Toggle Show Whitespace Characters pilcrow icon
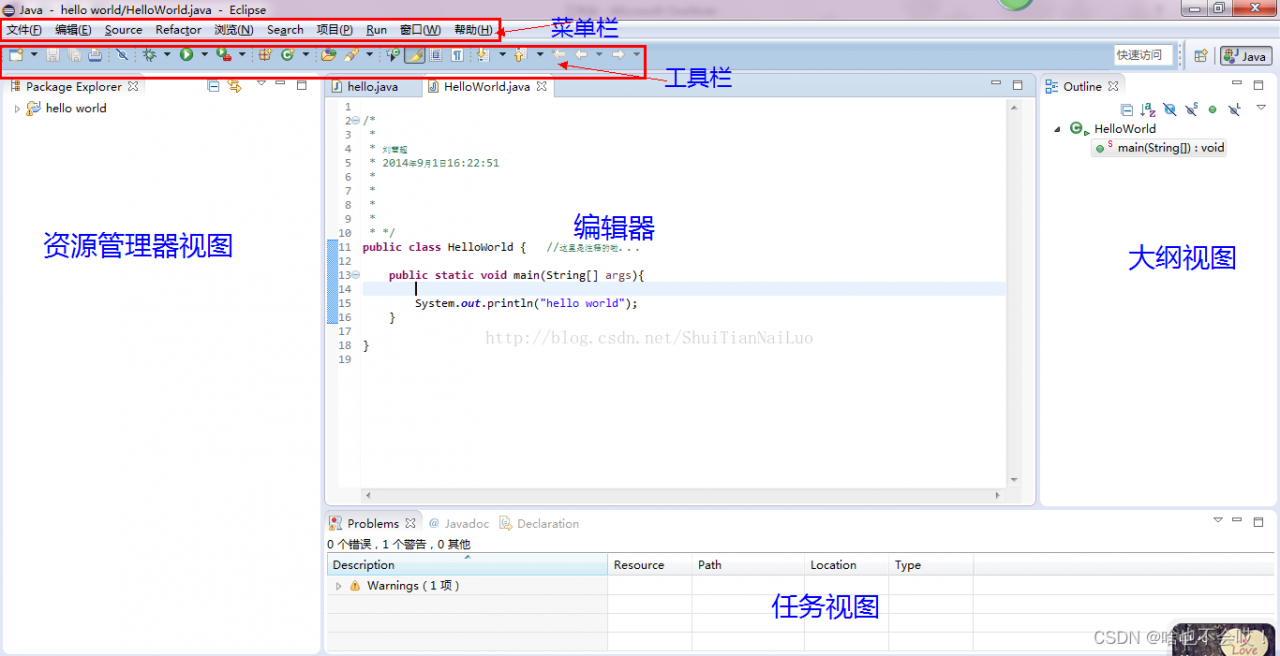1280x656 pixels. click(x=457, y=55)
